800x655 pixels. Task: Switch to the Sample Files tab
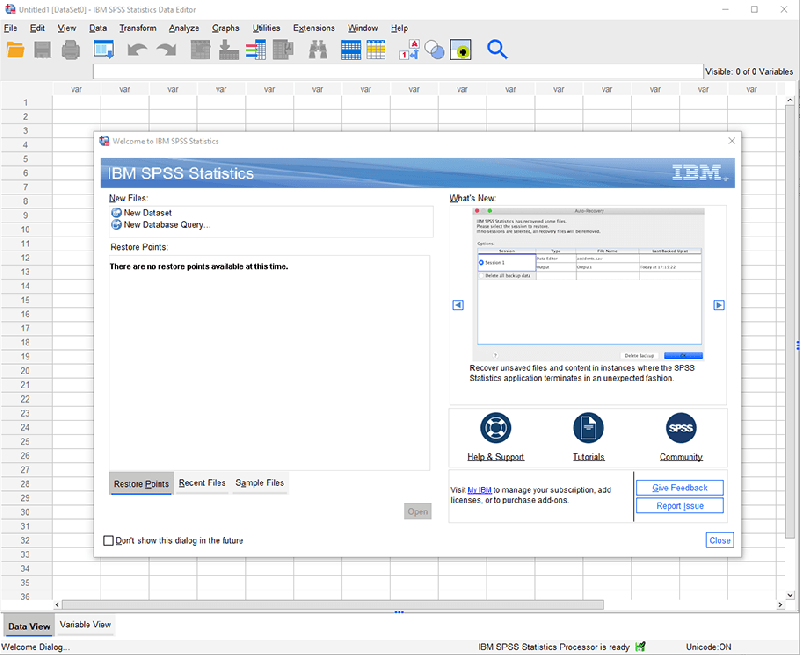[260, 483]
